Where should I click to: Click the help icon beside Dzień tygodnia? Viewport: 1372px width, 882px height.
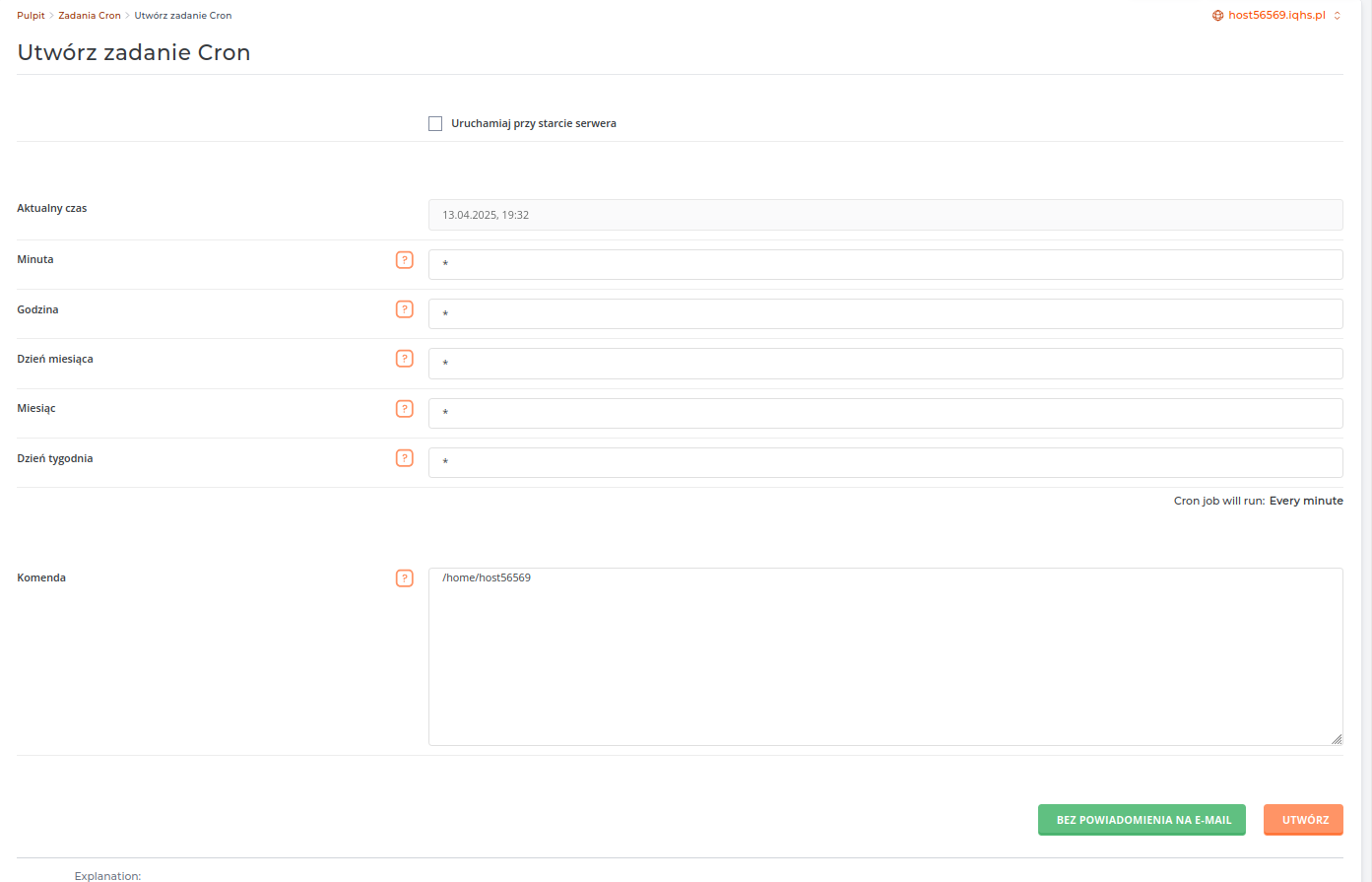click(x=404, y=458)
